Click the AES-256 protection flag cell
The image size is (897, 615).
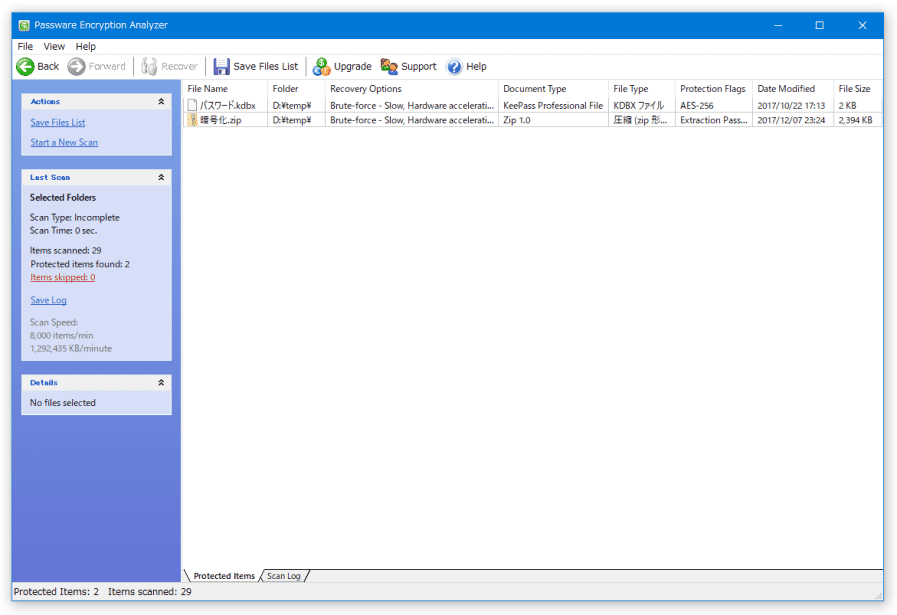coord(697,106)
